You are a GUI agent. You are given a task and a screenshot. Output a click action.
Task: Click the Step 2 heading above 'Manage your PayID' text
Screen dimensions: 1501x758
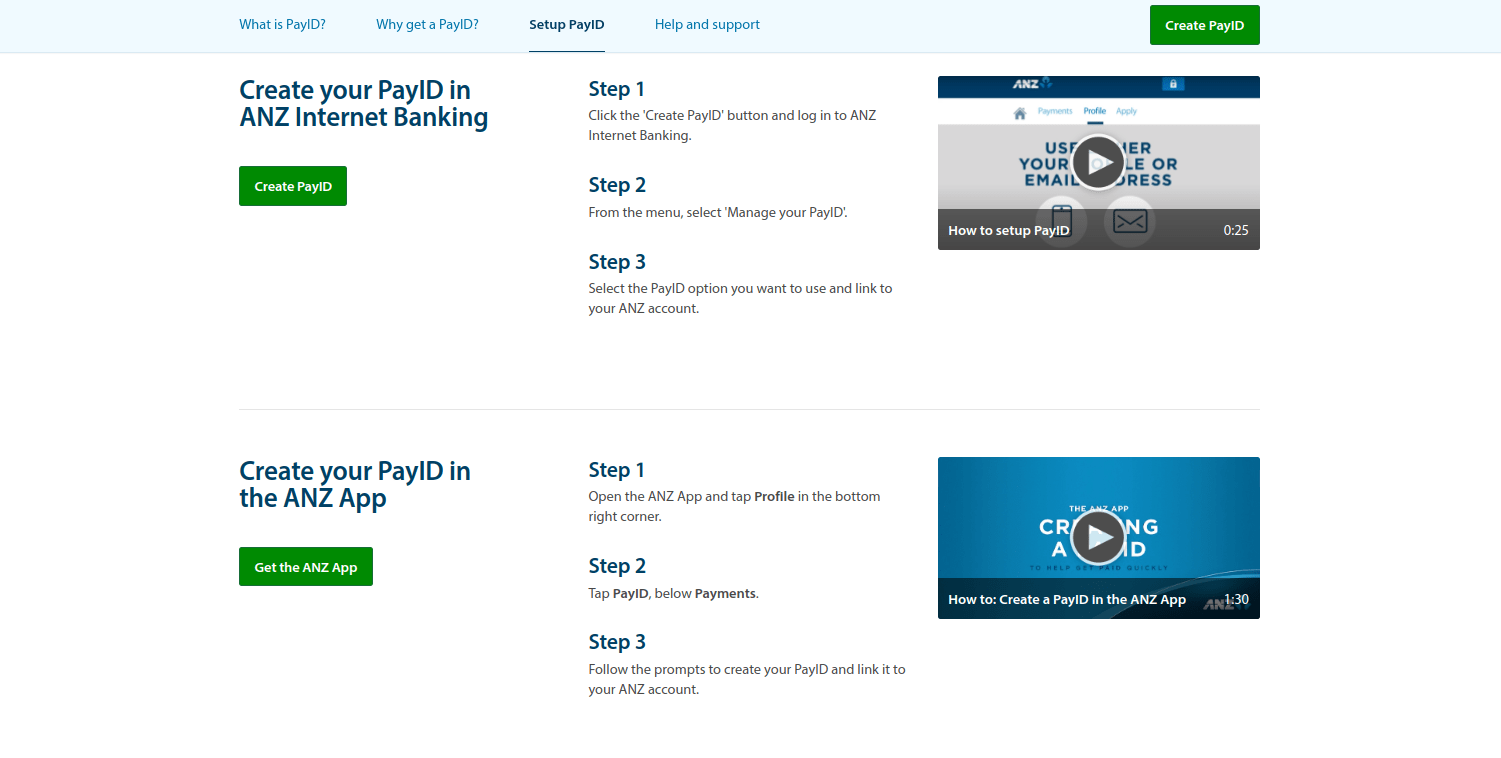coord(617,185)
